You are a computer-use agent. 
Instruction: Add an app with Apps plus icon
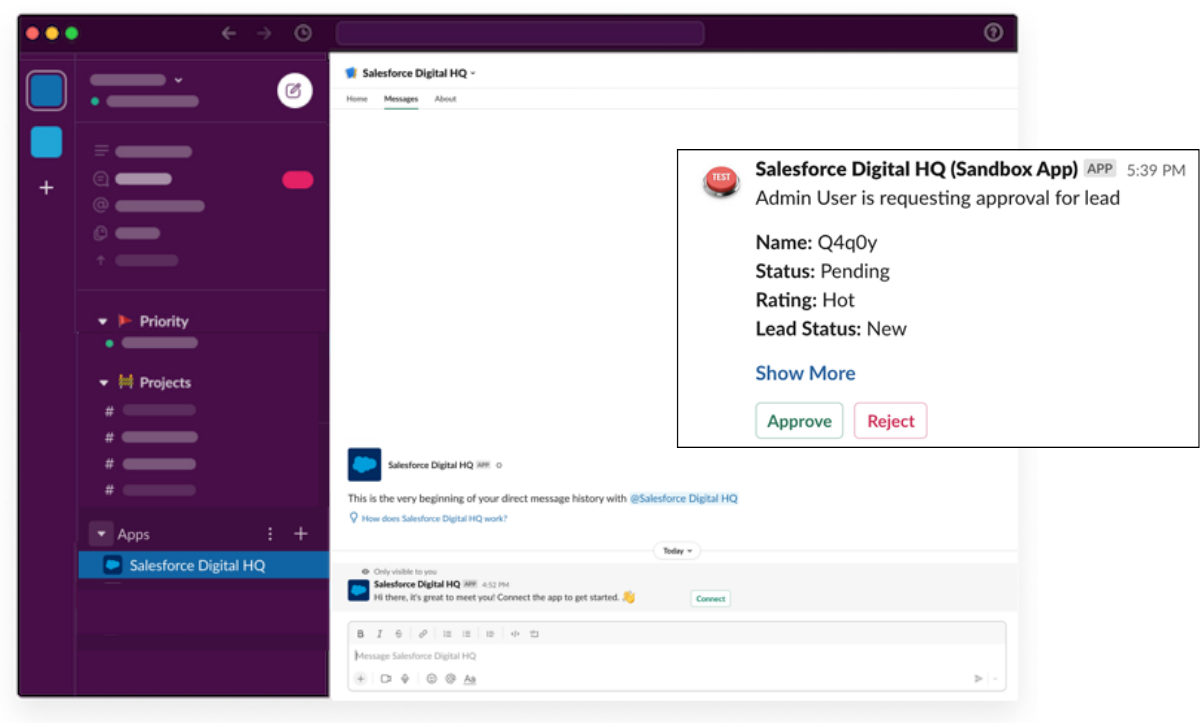click(301, 534)
